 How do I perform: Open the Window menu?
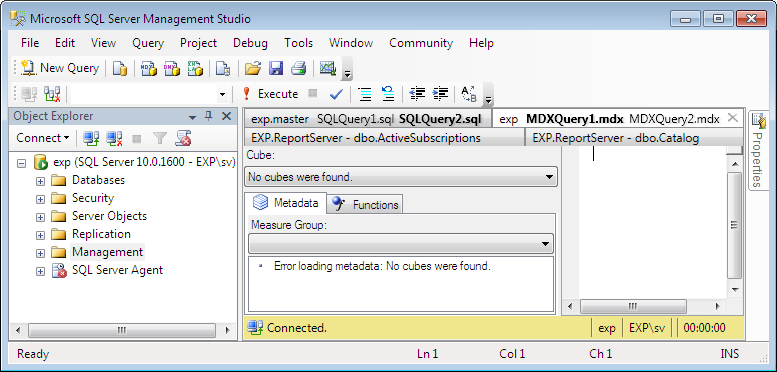click(351, 43)
